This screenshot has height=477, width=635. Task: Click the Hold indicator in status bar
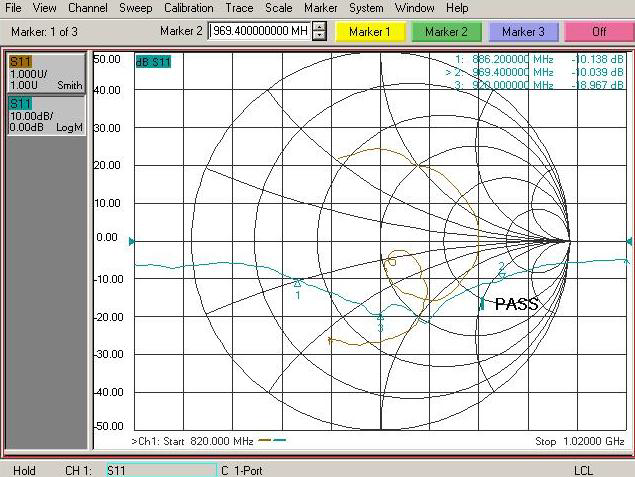(23, 469)
